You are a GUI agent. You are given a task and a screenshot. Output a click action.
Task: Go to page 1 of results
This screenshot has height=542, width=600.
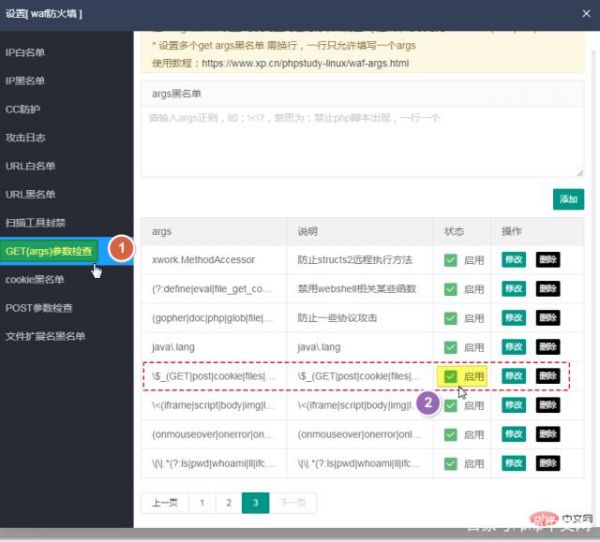(202, 503)
